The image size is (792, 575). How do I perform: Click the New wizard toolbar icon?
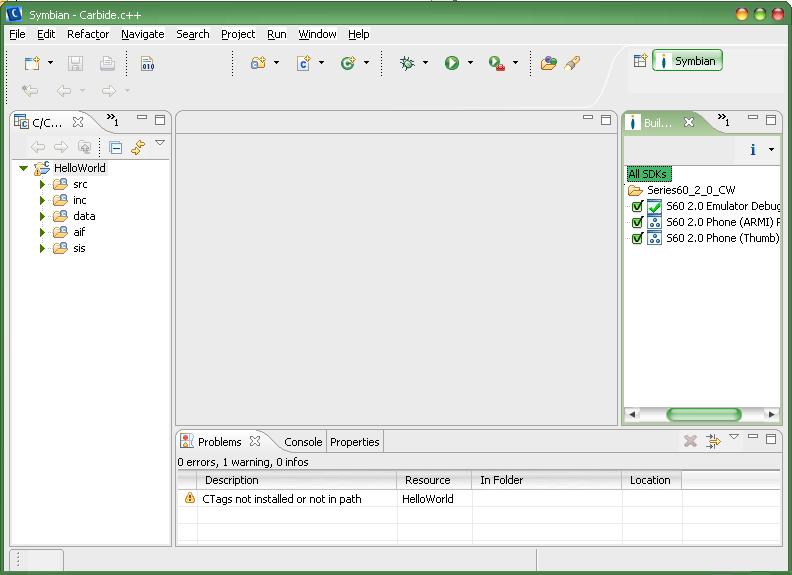(x=32, y=63)
